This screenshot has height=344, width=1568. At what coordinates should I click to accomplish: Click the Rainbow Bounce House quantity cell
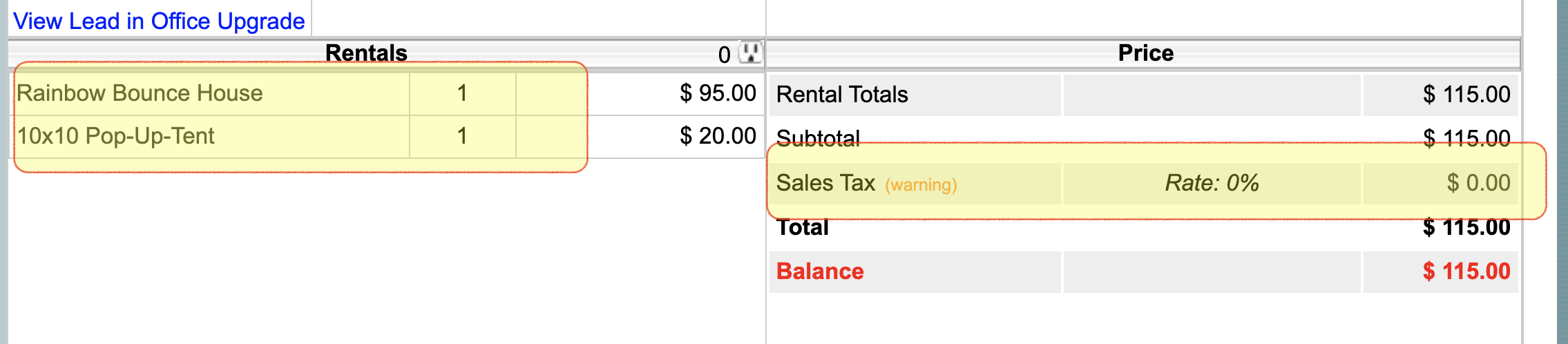(x=462, y=93)
